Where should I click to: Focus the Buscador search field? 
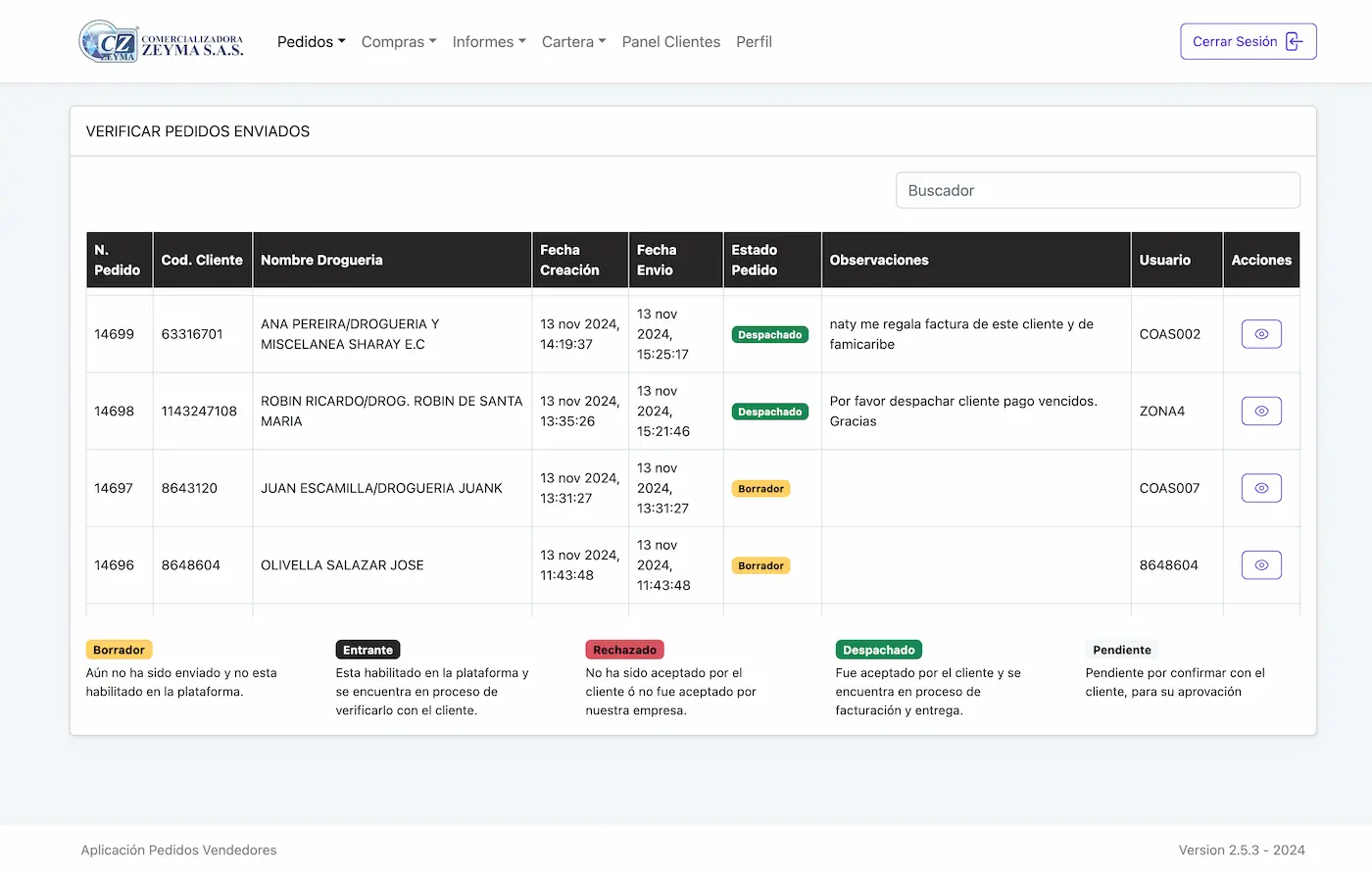(1097, 190)
